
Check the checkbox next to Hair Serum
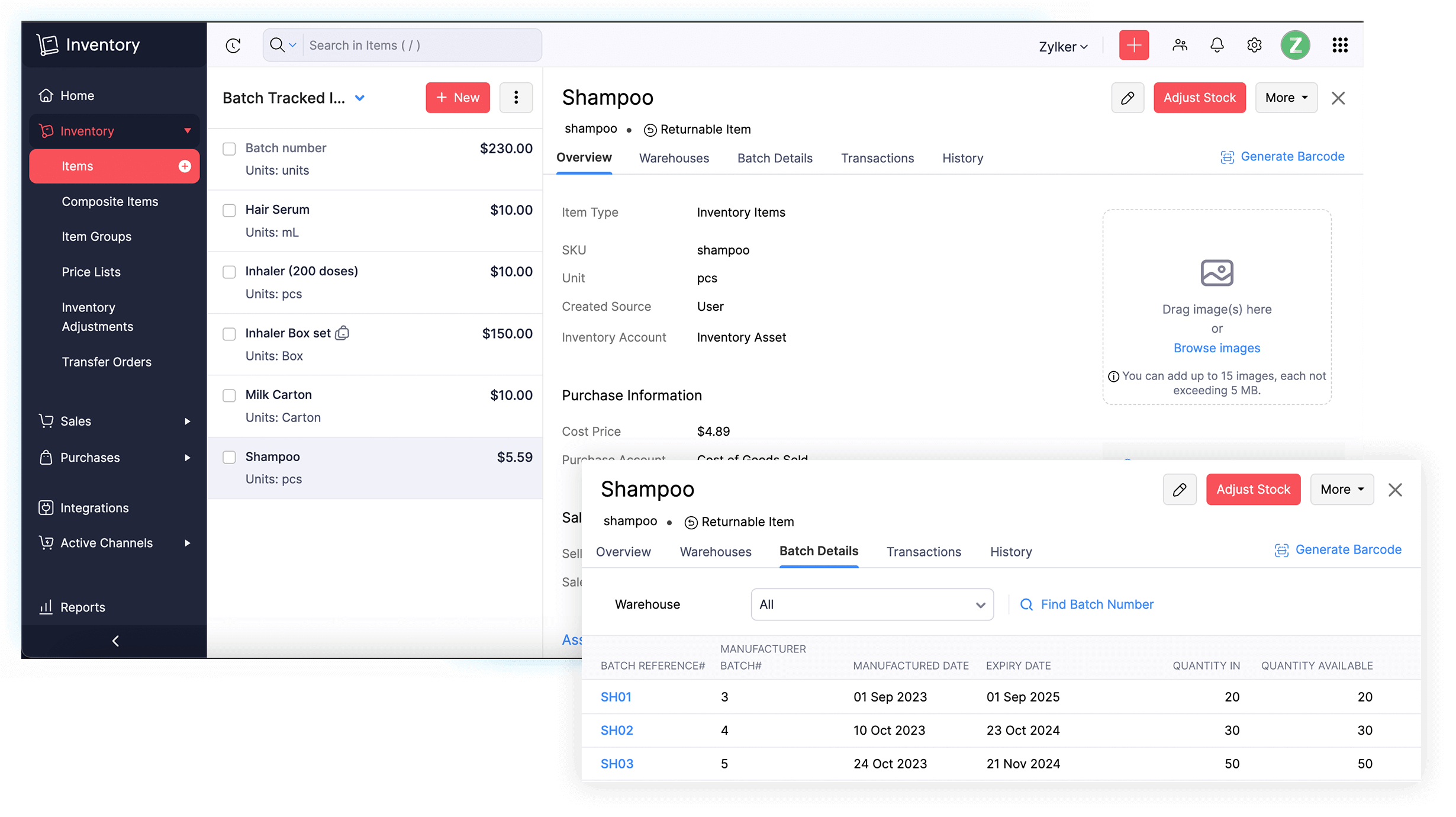click(x=229, y=210)
